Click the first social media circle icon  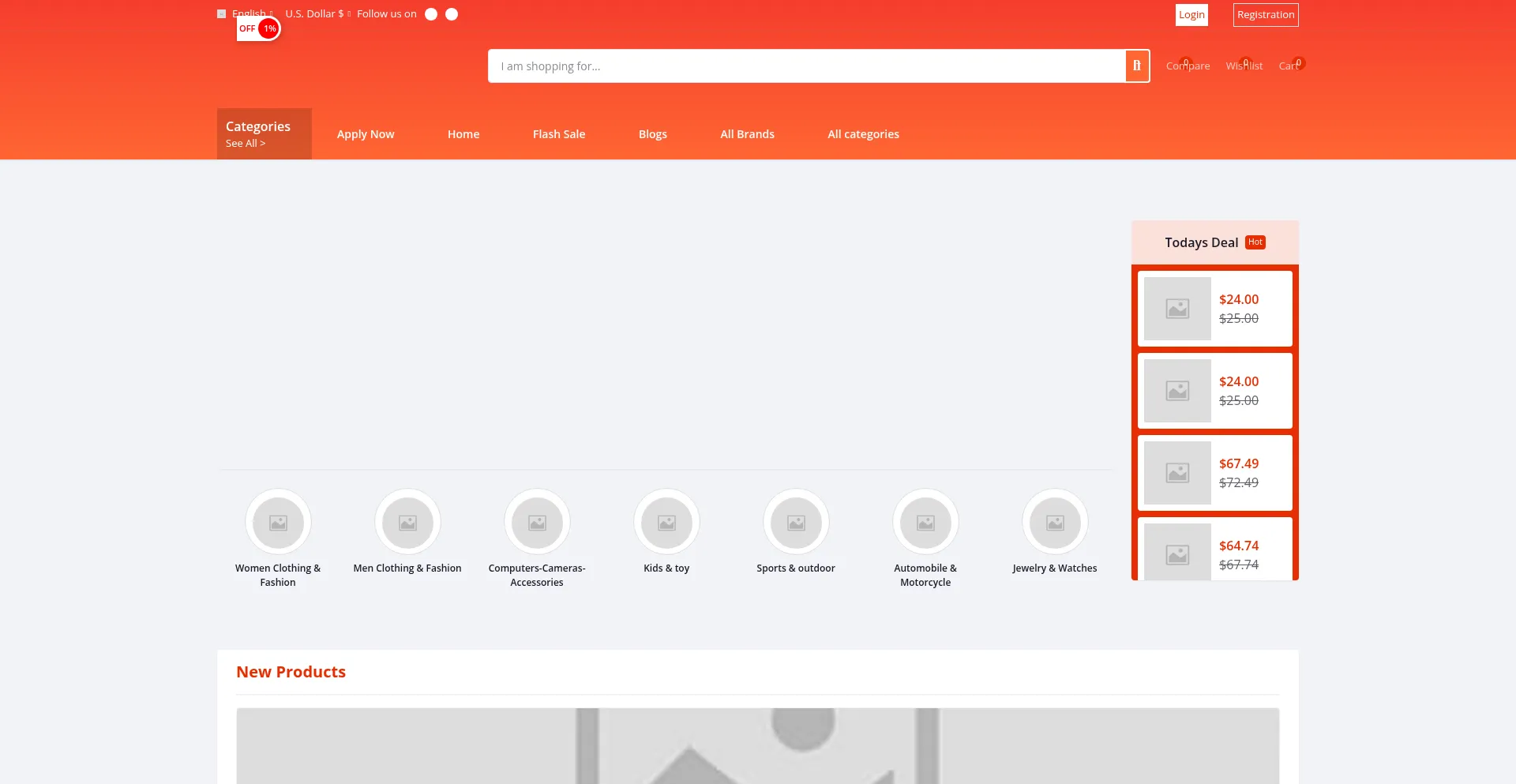[430, 13]
